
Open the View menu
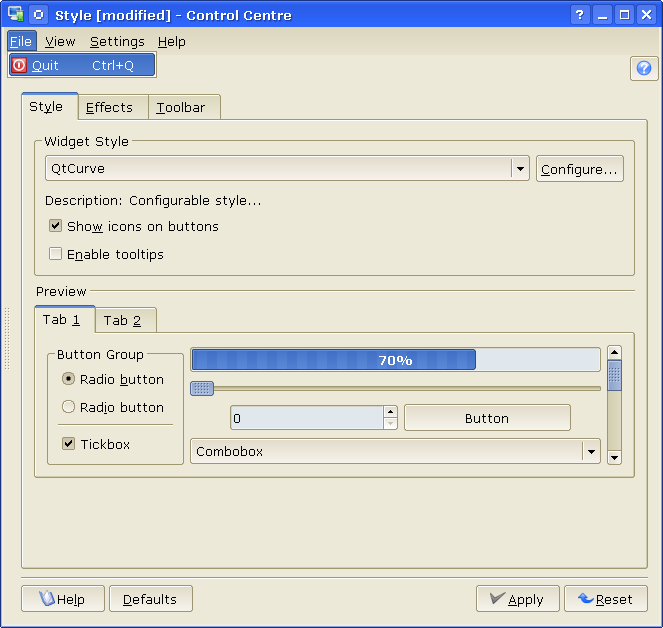[60, 41]
